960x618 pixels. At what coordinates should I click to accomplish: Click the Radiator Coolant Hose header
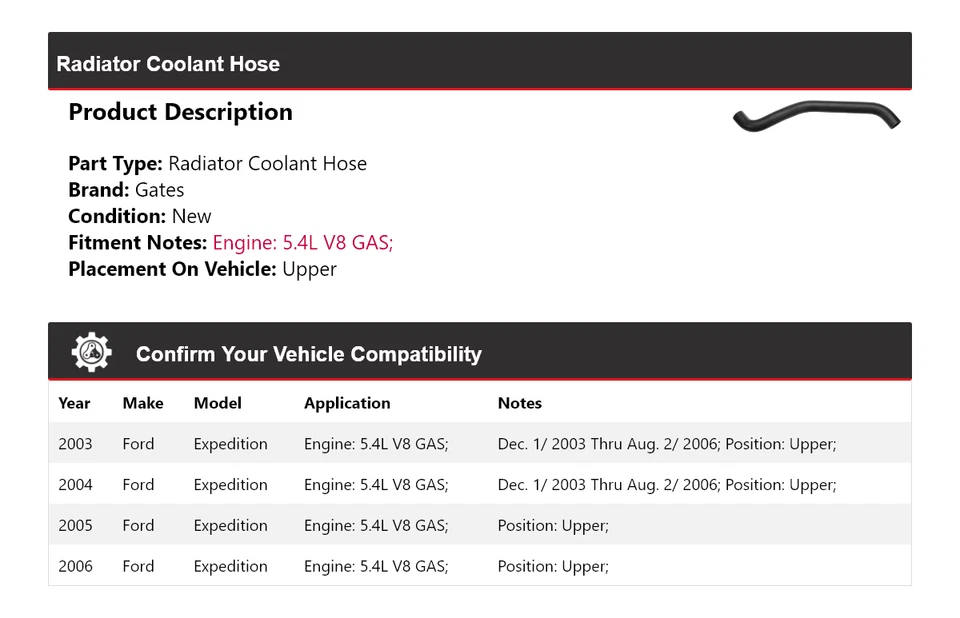168,64
